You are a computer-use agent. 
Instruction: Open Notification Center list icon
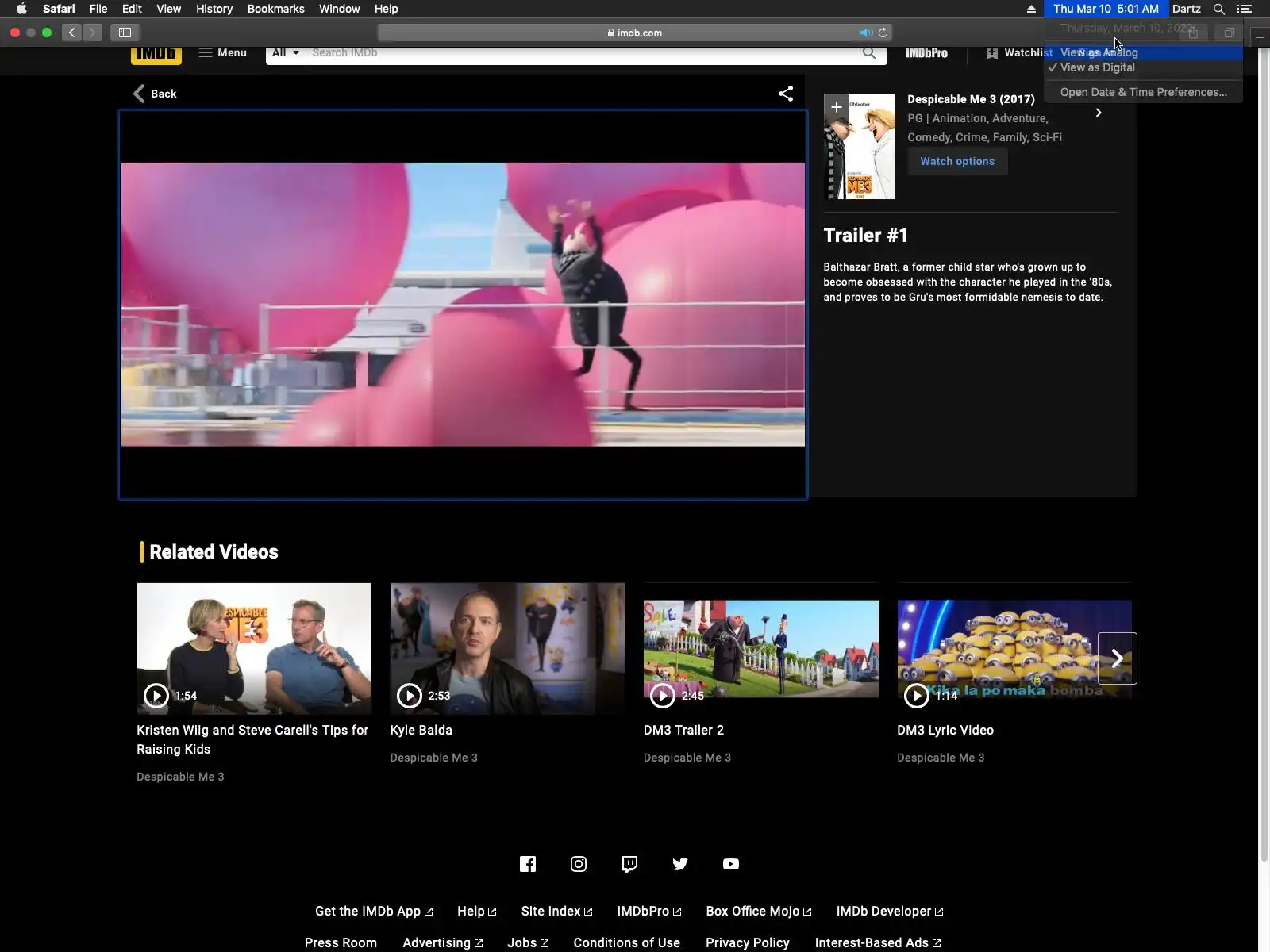click(1245, 9)
